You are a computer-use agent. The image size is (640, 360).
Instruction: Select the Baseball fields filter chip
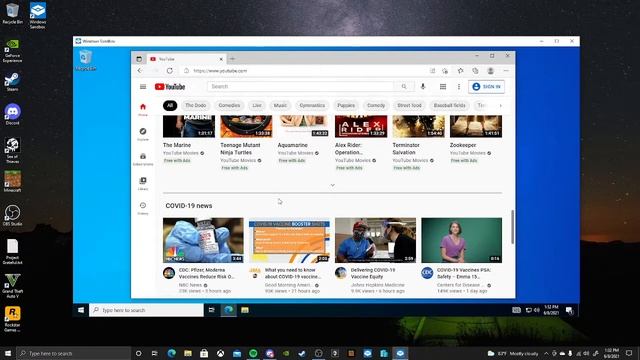click(449, 105)
